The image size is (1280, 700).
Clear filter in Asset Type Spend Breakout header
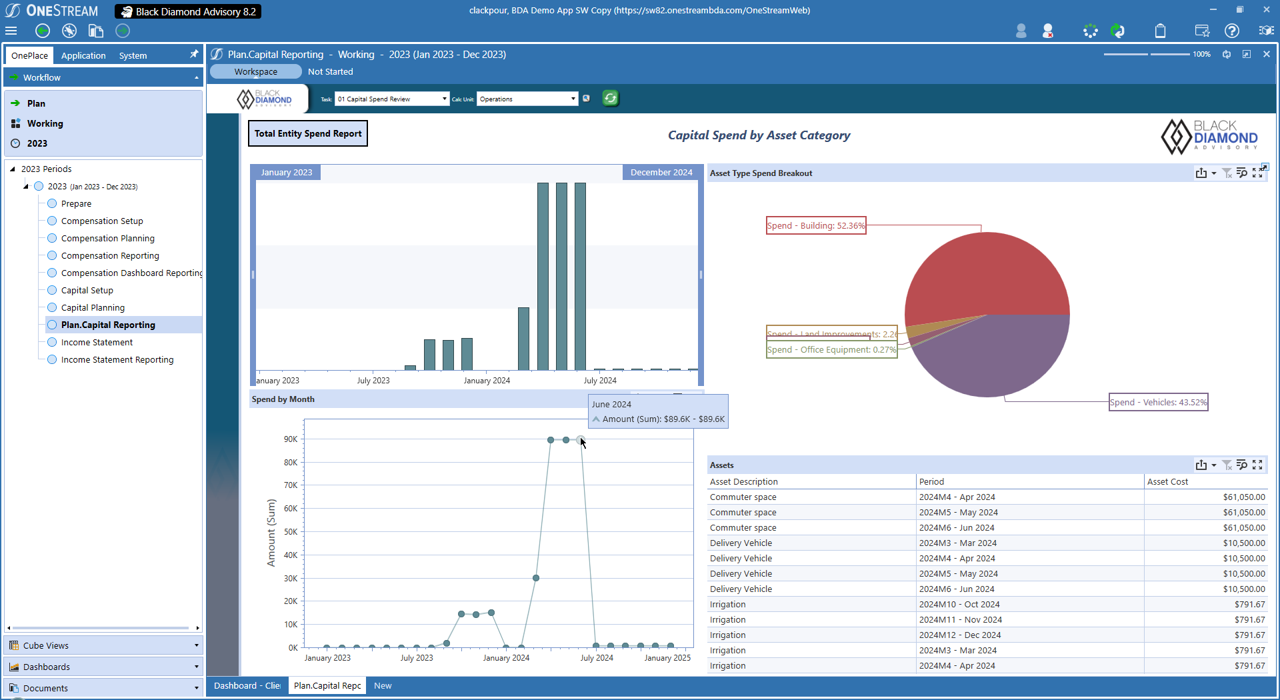(1227, 173)
